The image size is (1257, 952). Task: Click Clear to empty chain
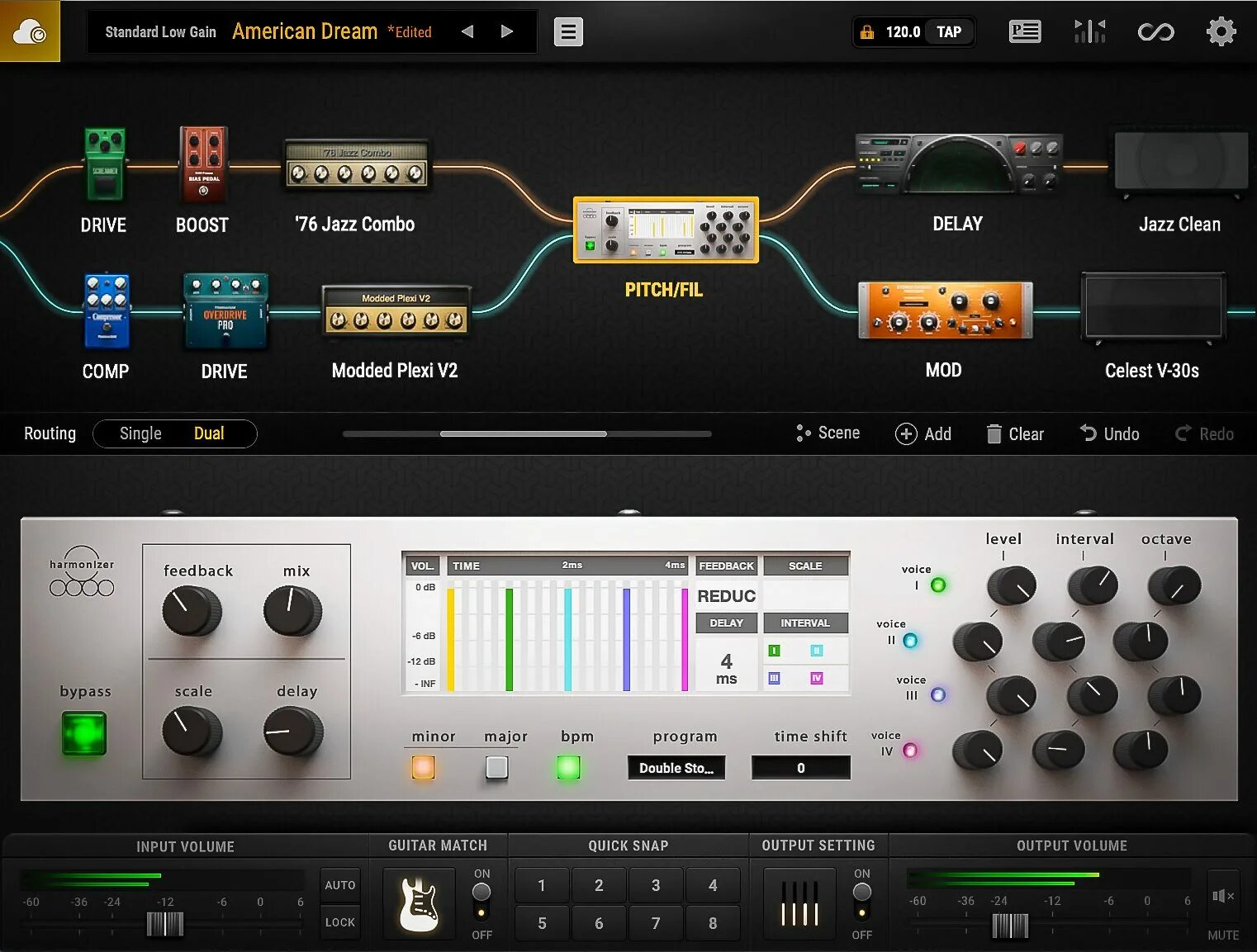[1015, 433]
